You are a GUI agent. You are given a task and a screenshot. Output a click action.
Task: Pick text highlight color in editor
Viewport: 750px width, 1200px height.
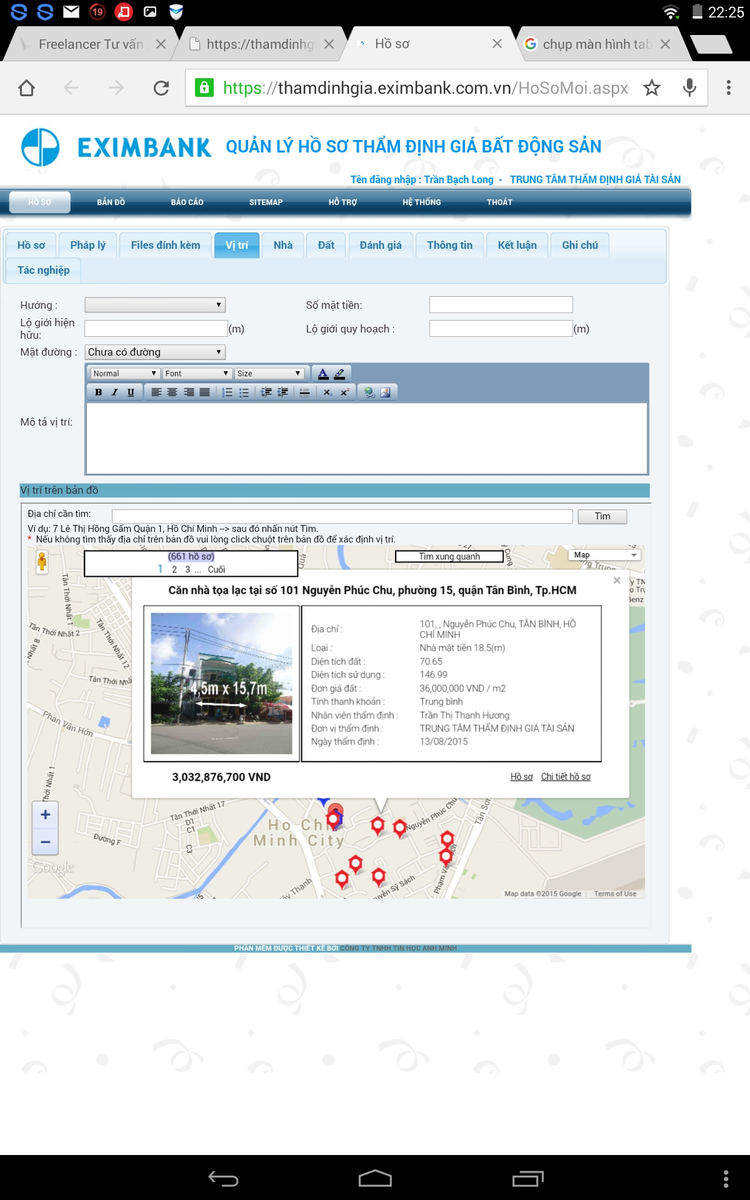pos(339,374)
